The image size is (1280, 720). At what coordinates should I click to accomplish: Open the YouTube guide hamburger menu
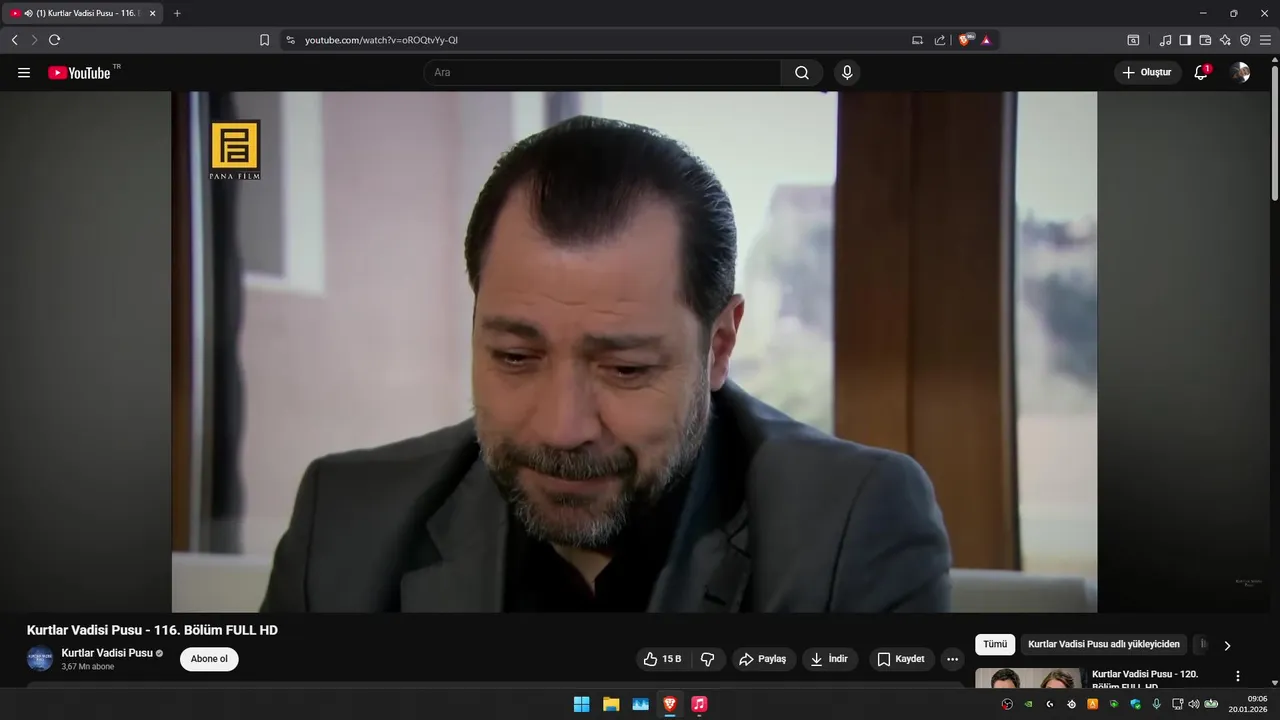click(x=24, y=72)
